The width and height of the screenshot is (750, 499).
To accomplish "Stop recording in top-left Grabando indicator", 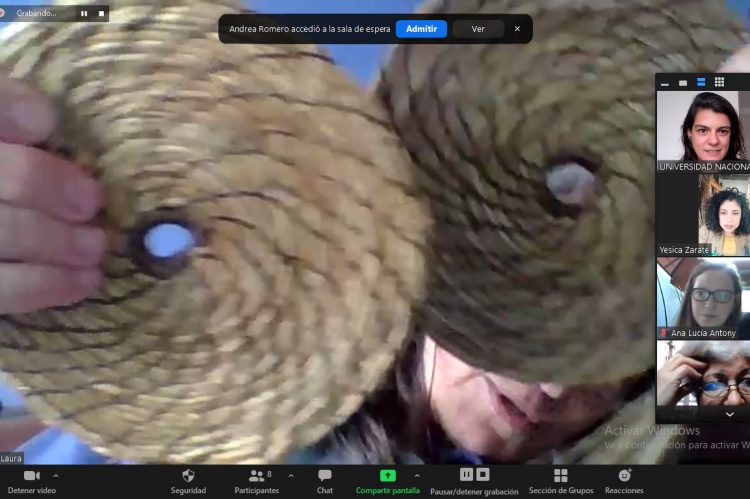I will click(x=100, y=14).
